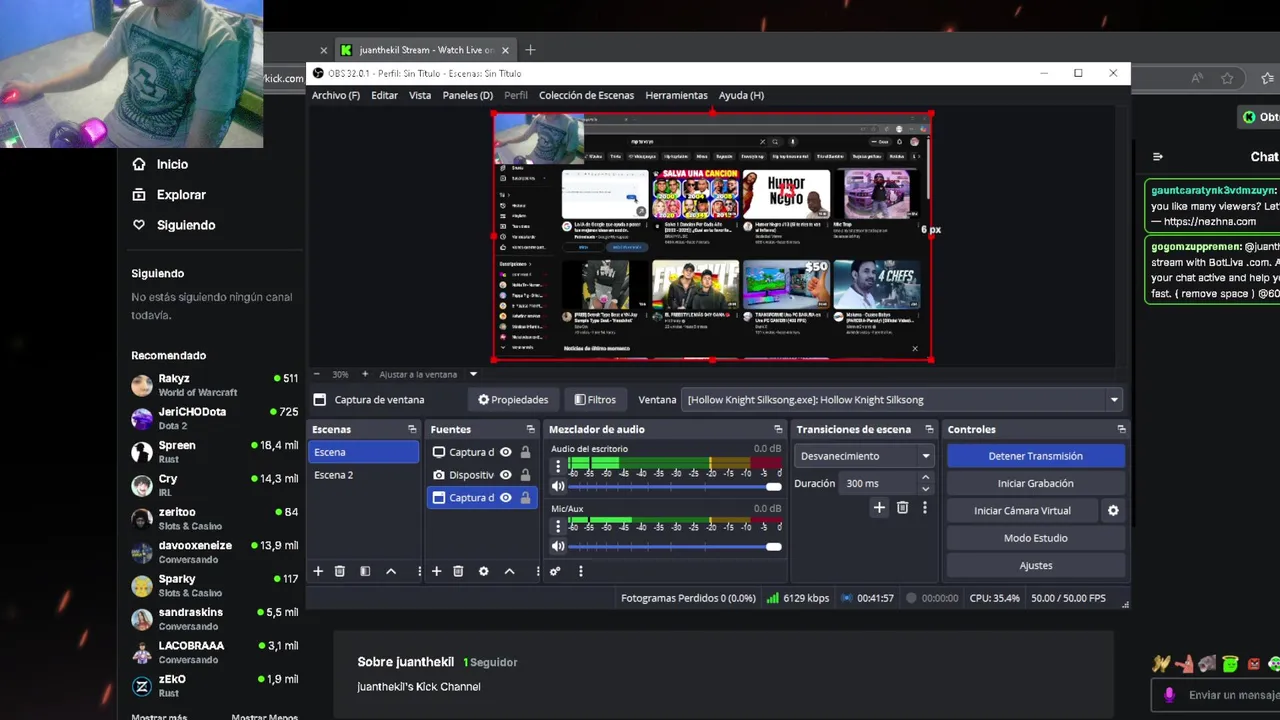Click the Duración 300 ms field
The image size is (1280, 720).
(878, 483)
